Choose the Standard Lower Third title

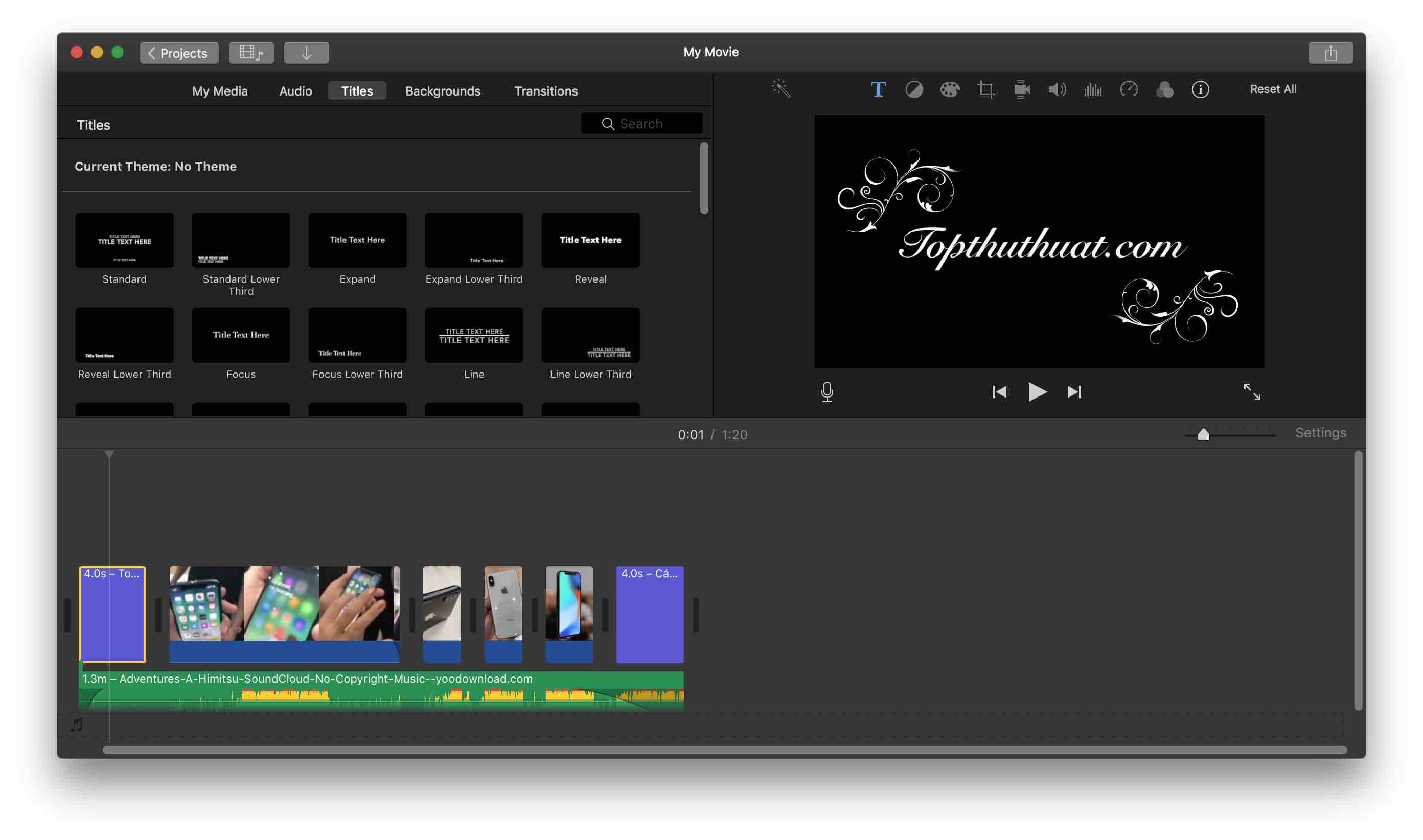coord(241,240)
